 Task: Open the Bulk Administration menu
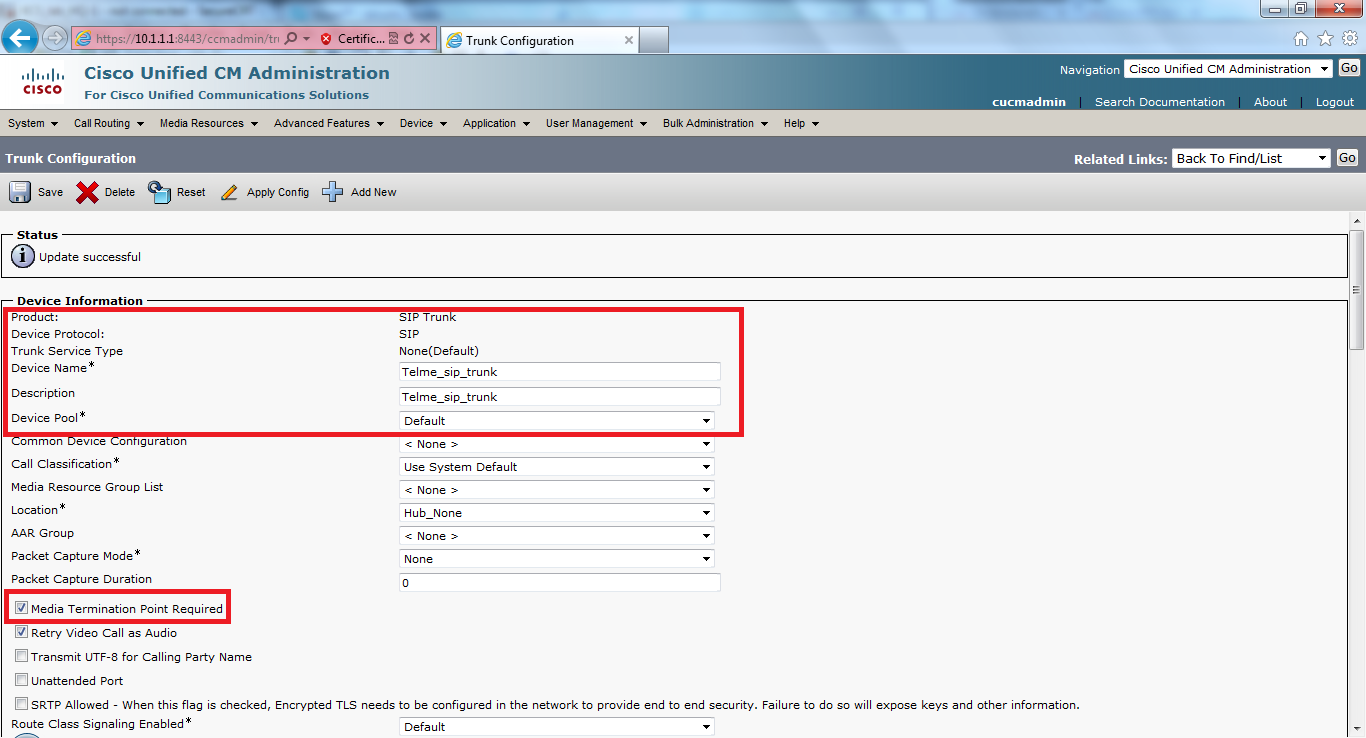point(716,123)
